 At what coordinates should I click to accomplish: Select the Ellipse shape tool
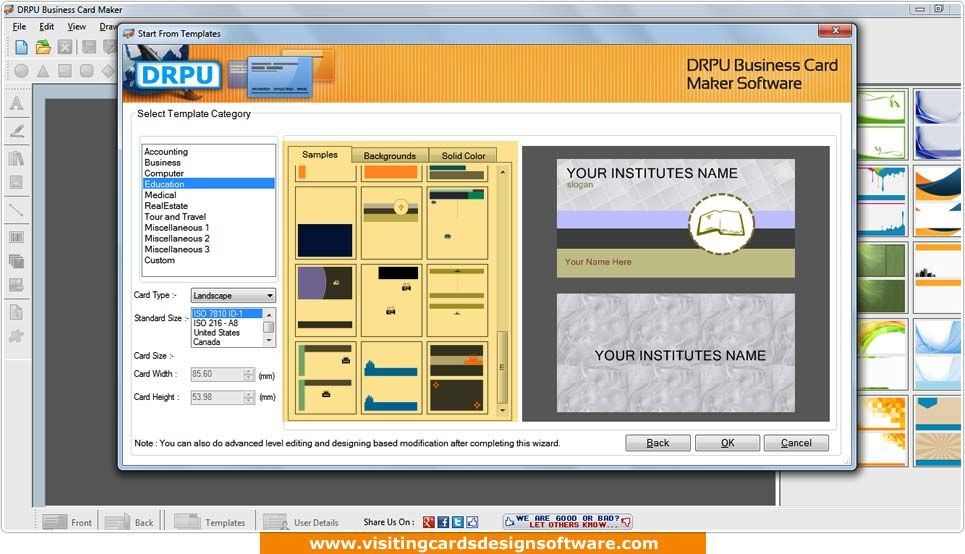[x=21, y=71]
